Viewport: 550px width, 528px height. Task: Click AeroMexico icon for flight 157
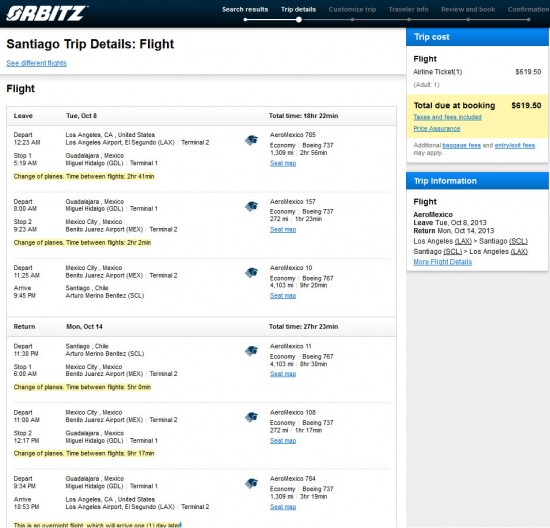tap(251, 206)
